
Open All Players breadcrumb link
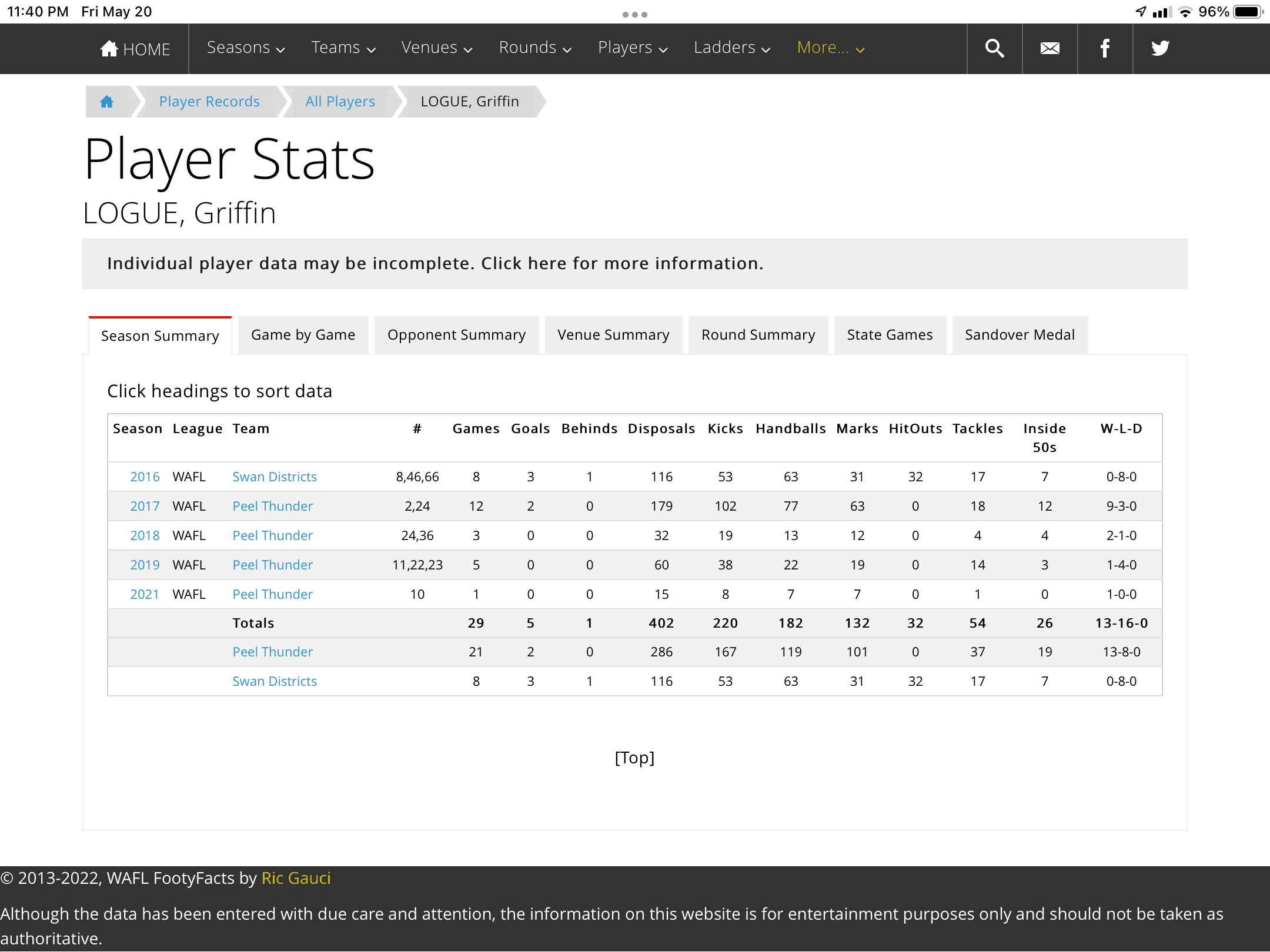coord(340,102)
